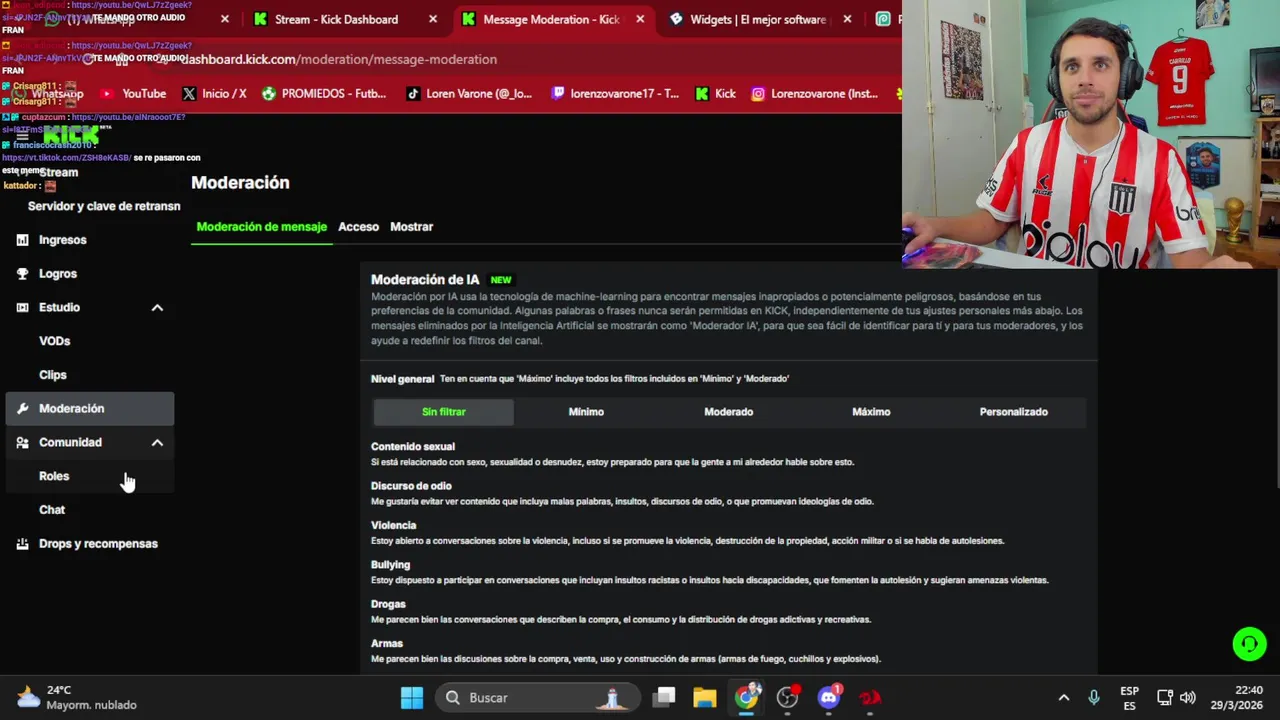Open the red dragon app in the taskbar
Viewport: 1280px width, 720px height.
click(x=870, y=698)
